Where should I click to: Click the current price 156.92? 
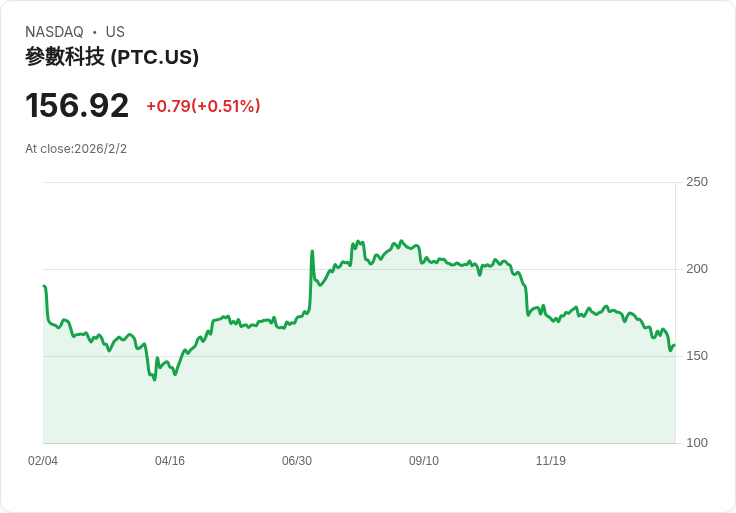(77, 105)
